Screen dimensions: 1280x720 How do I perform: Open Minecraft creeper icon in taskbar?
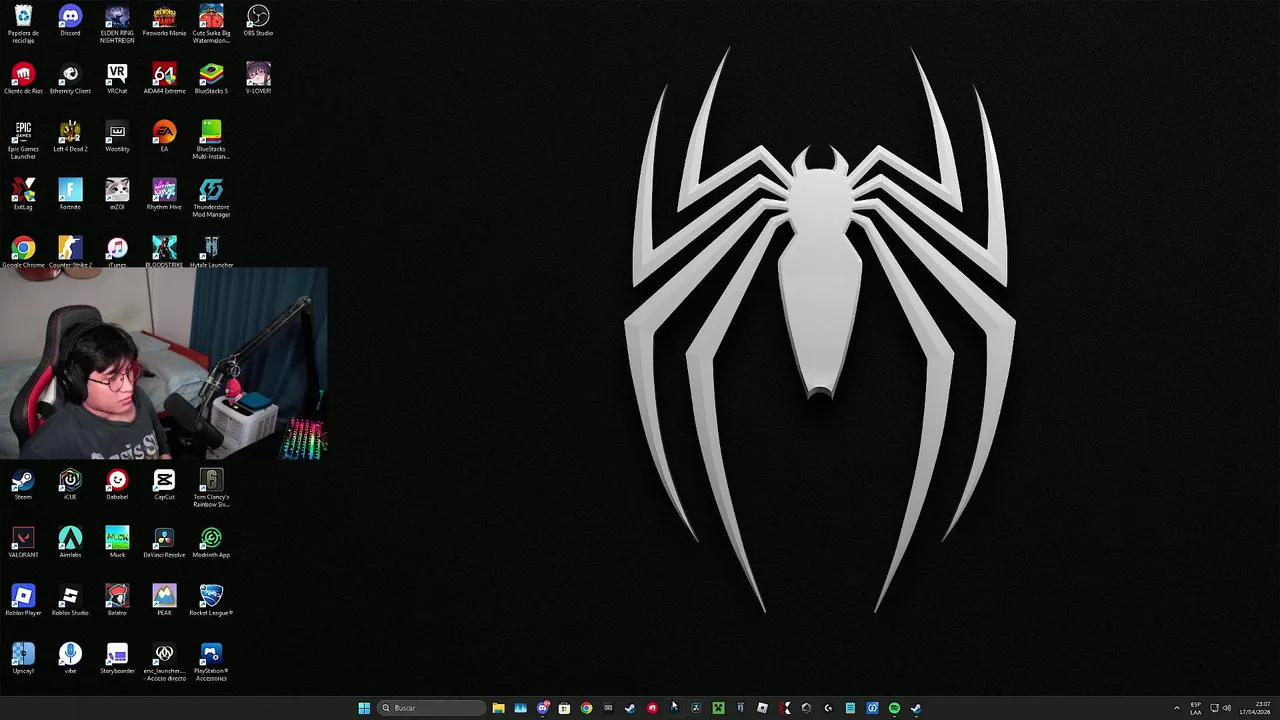[718, 708]
